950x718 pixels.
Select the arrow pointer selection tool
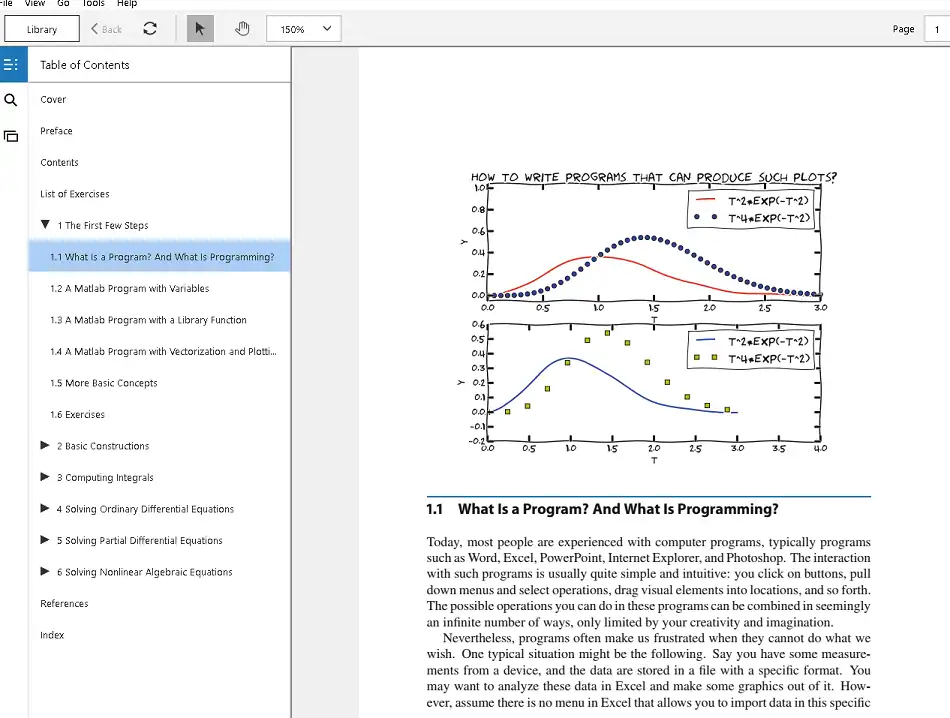[200, 29]
